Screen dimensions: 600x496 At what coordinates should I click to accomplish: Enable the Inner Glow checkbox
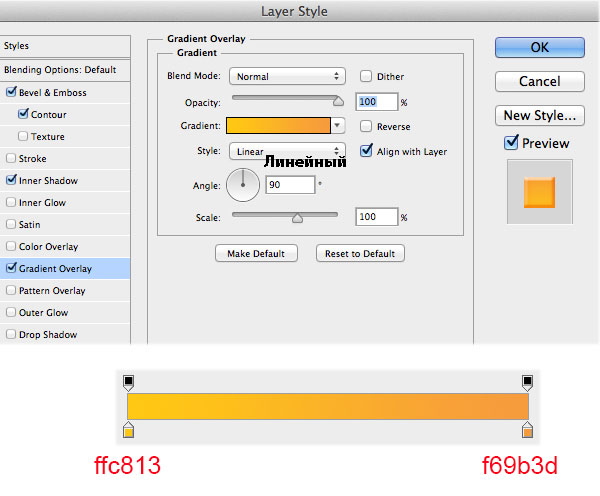(11, 202)
